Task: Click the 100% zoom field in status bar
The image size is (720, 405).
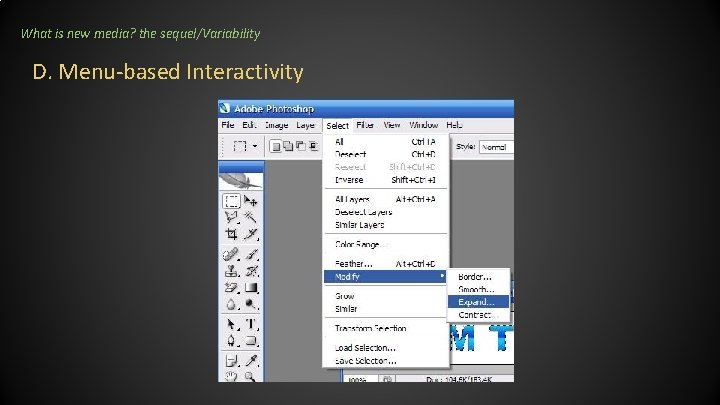Action: pyautogui.click(x=360, y=379)
